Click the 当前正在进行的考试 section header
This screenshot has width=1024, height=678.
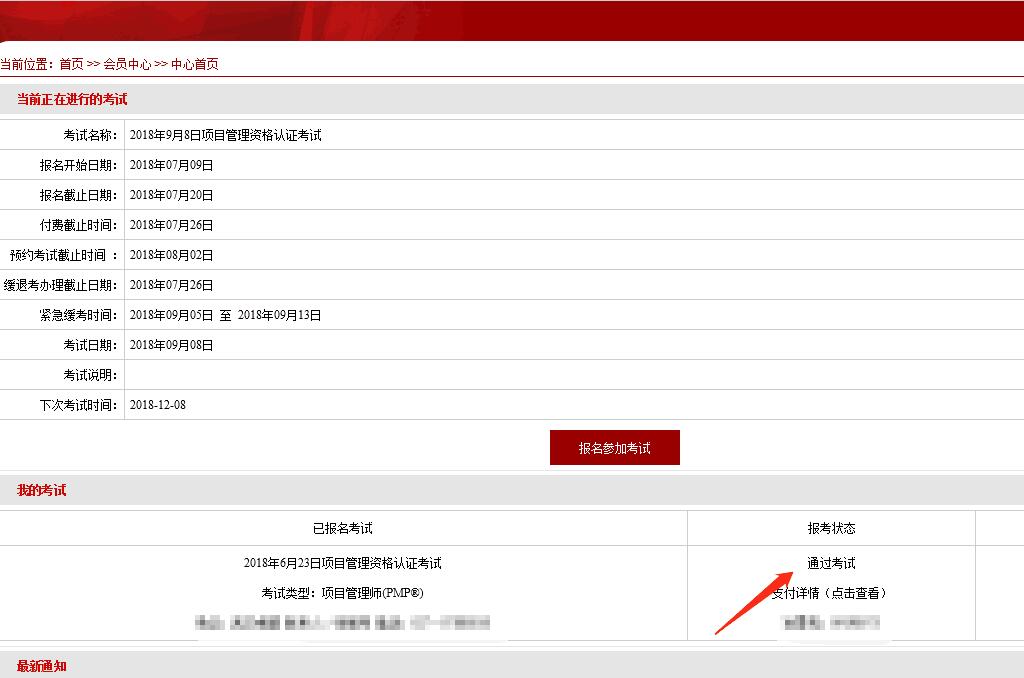point(72,99)
